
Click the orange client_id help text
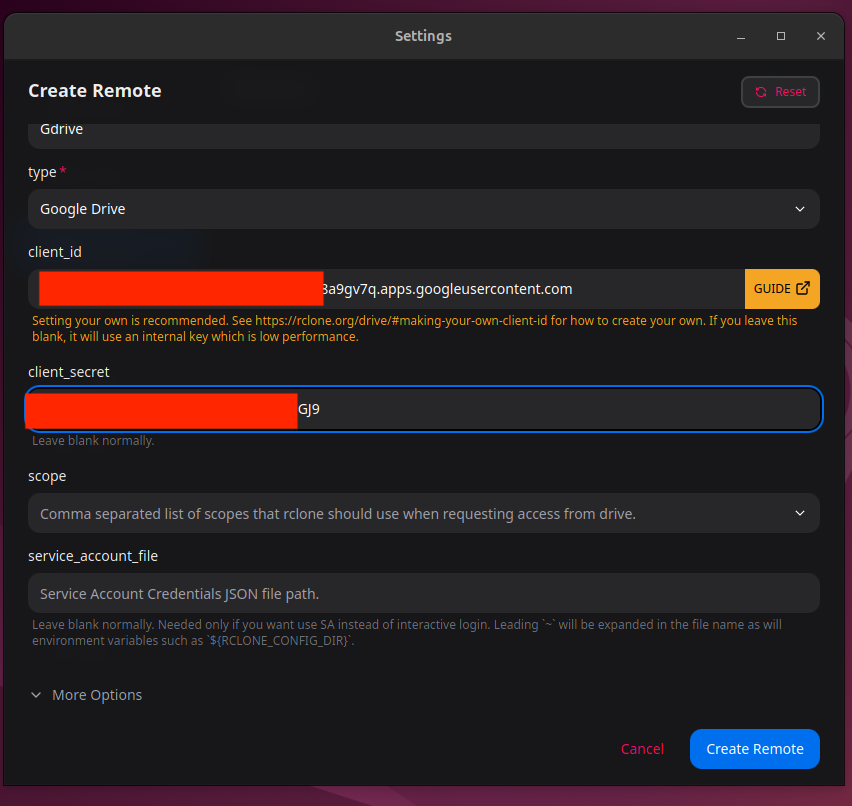[x=414, y=328]
